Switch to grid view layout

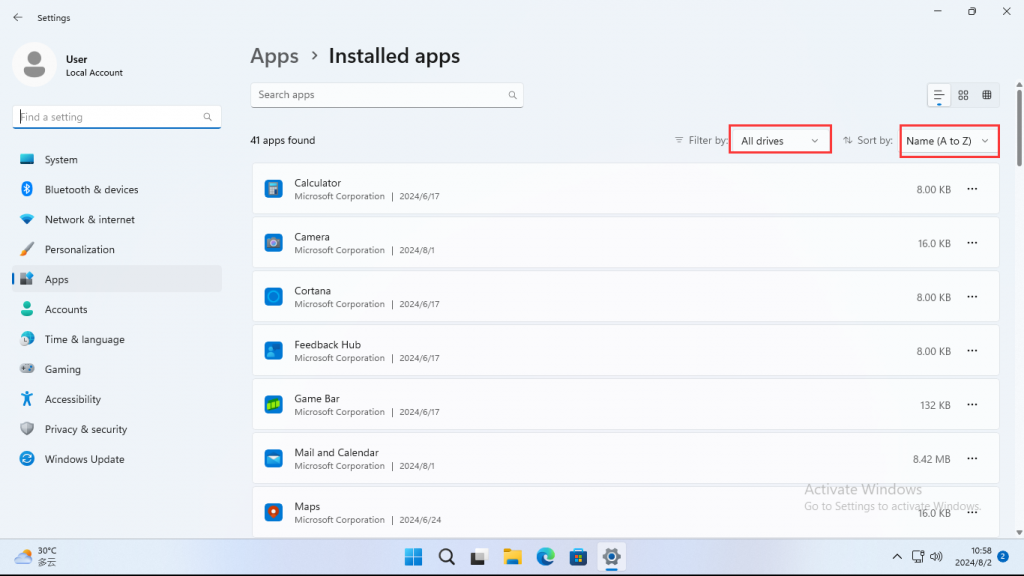coord(963,95)
